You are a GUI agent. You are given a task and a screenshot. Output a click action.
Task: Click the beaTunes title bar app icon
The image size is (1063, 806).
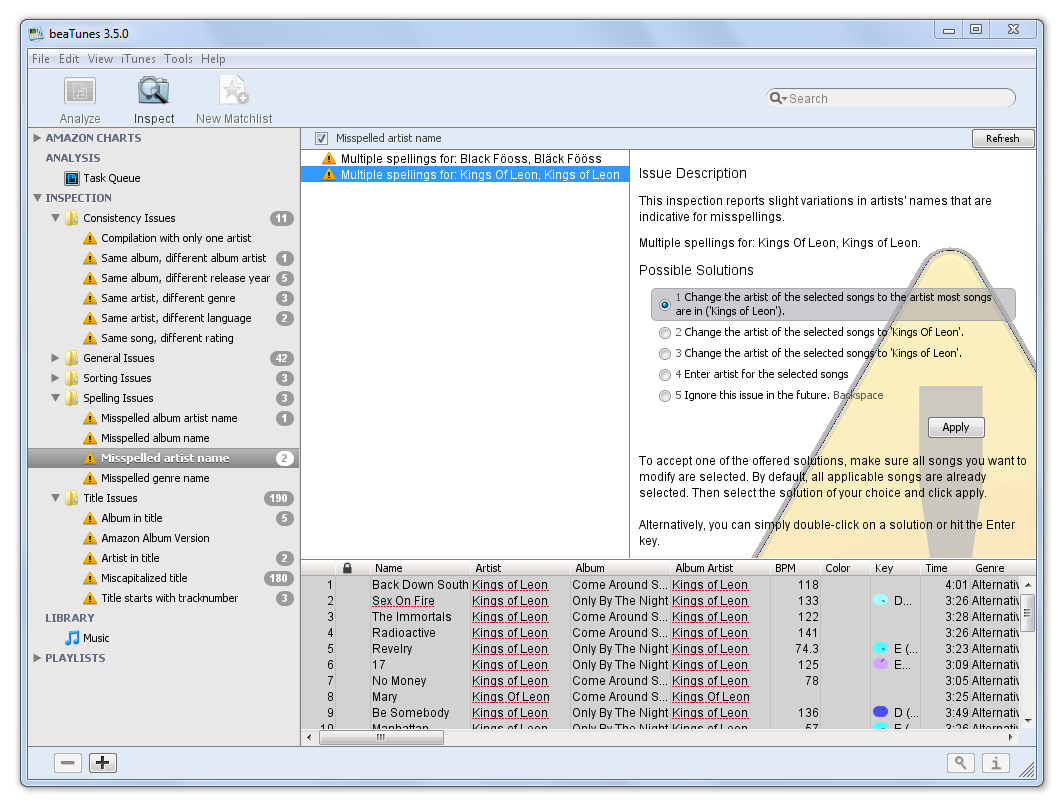[37, 33]
